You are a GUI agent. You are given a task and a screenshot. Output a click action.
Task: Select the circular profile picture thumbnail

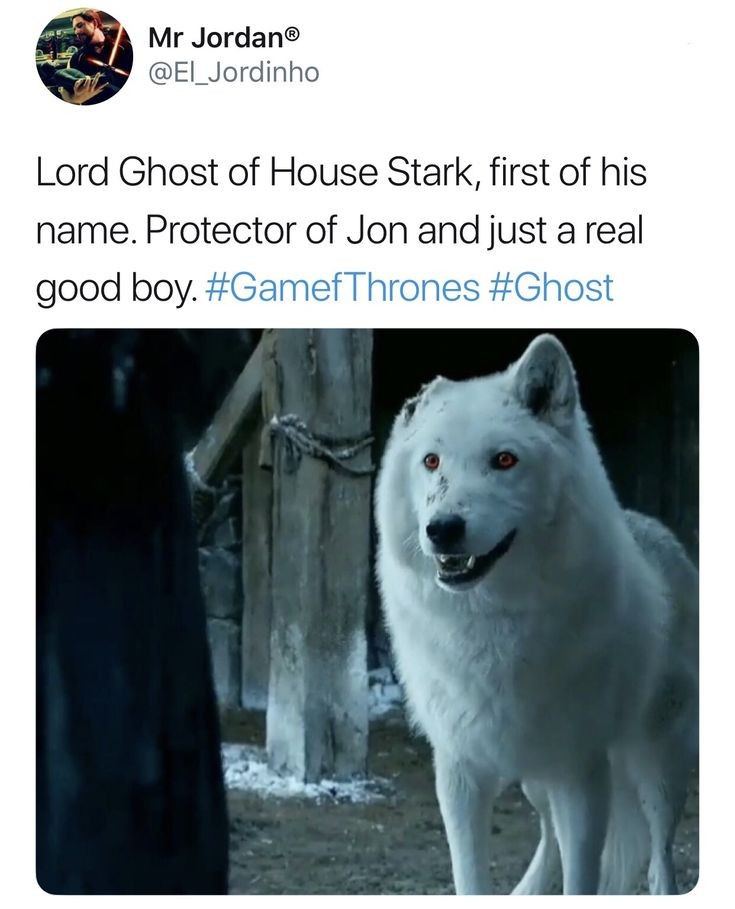[84, 57]
